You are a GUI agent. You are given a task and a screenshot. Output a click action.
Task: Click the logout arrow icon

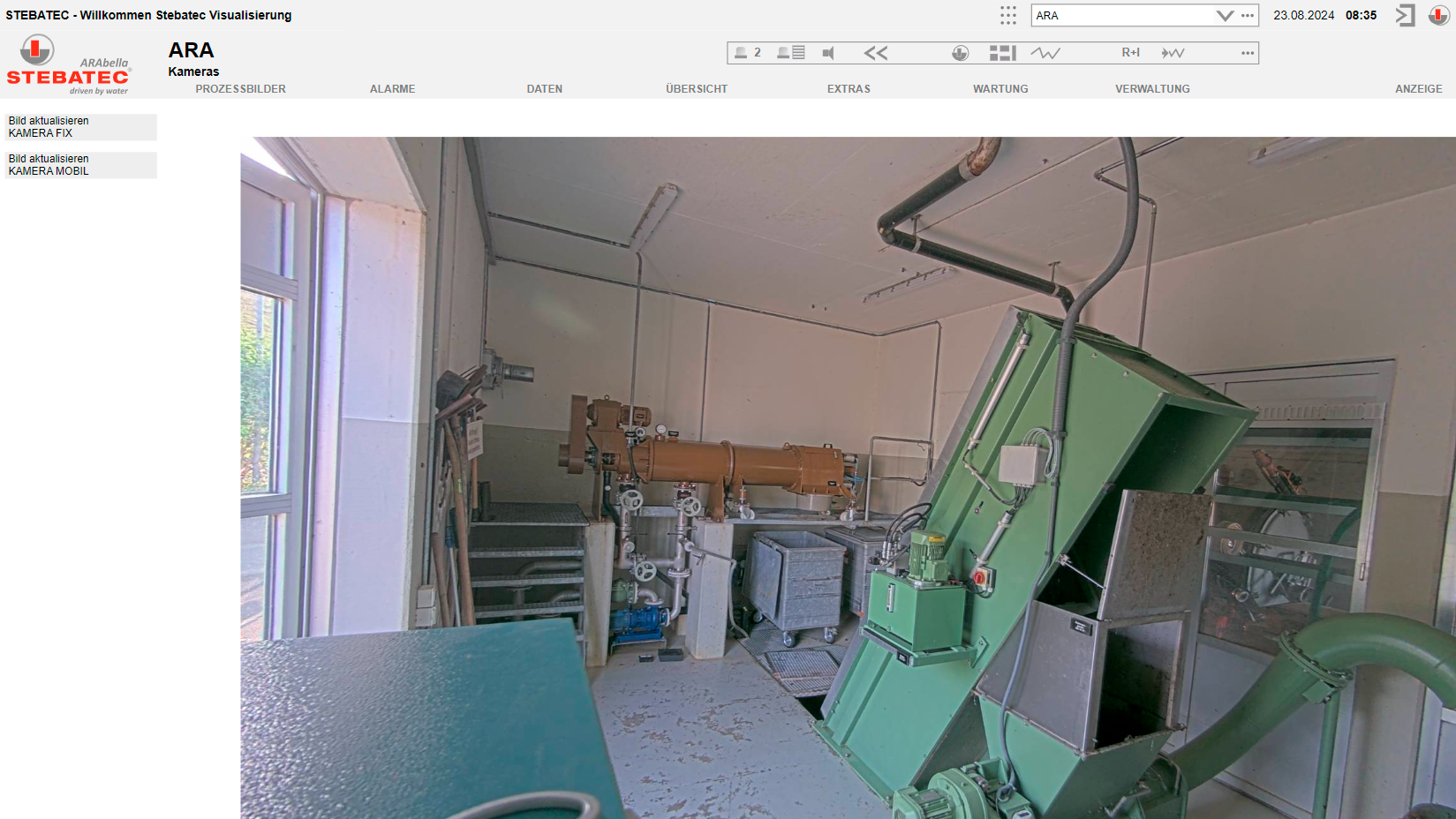(1404, 15)
